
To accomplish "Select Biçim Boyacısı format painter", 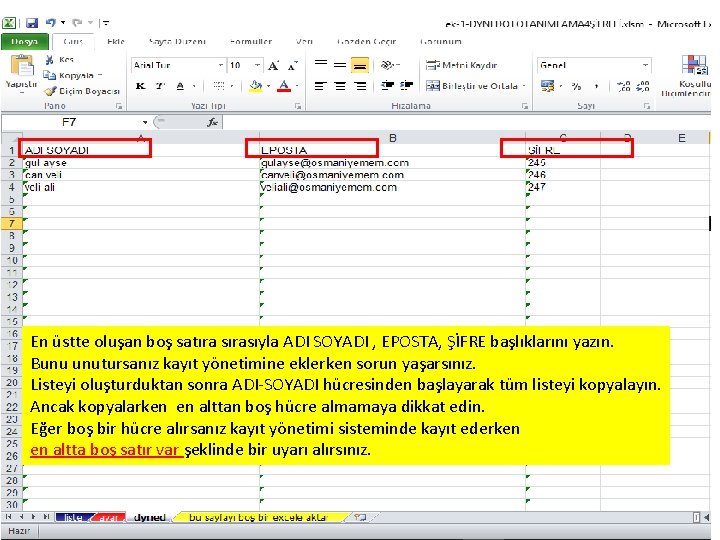I will (83, 91).
